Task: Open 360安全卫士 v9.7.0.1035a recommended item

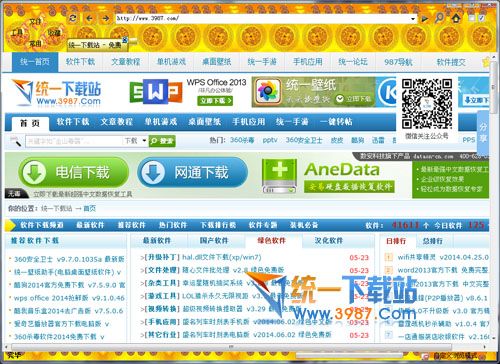Action: point(69,259)
